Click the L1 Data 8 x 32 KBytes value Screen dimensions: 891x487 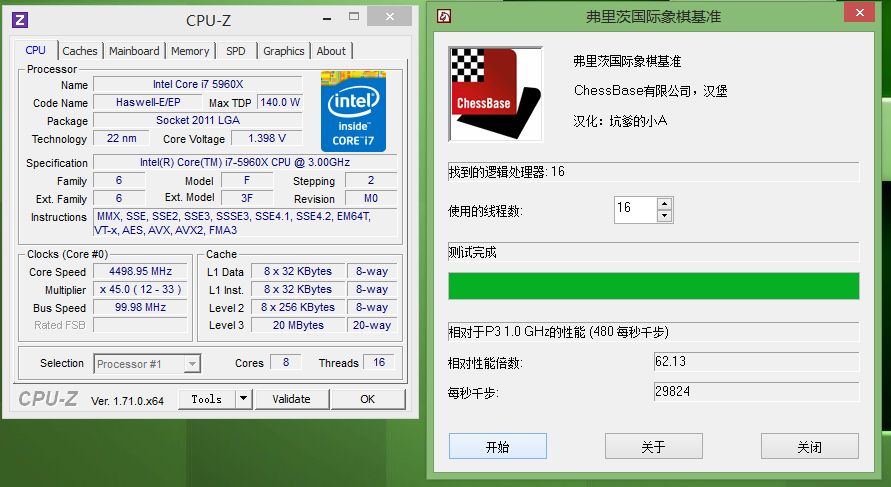coord(298,271)
